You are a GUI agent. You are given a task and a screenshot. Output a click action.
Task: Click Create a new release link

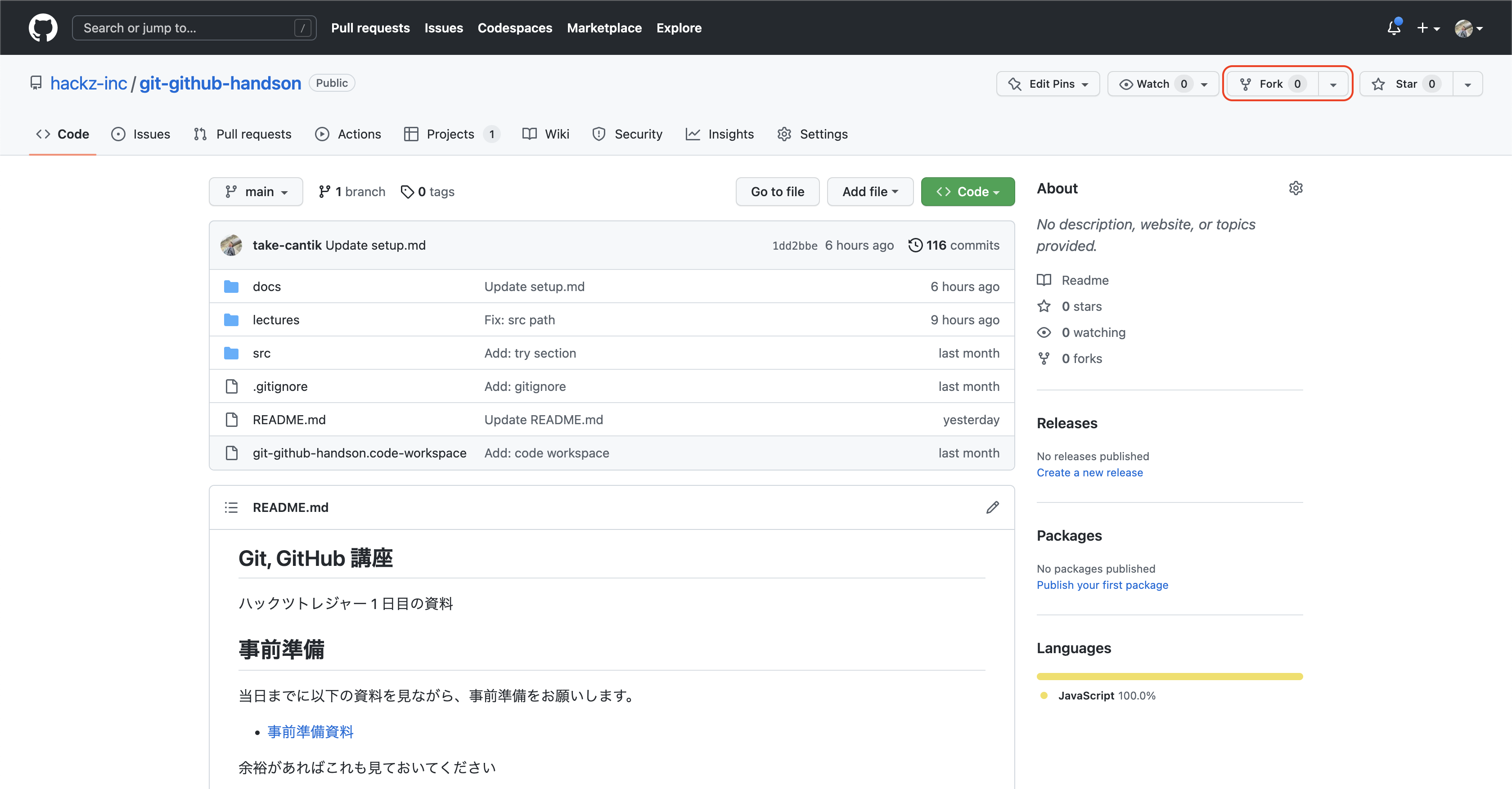[x=1089, y=473]
